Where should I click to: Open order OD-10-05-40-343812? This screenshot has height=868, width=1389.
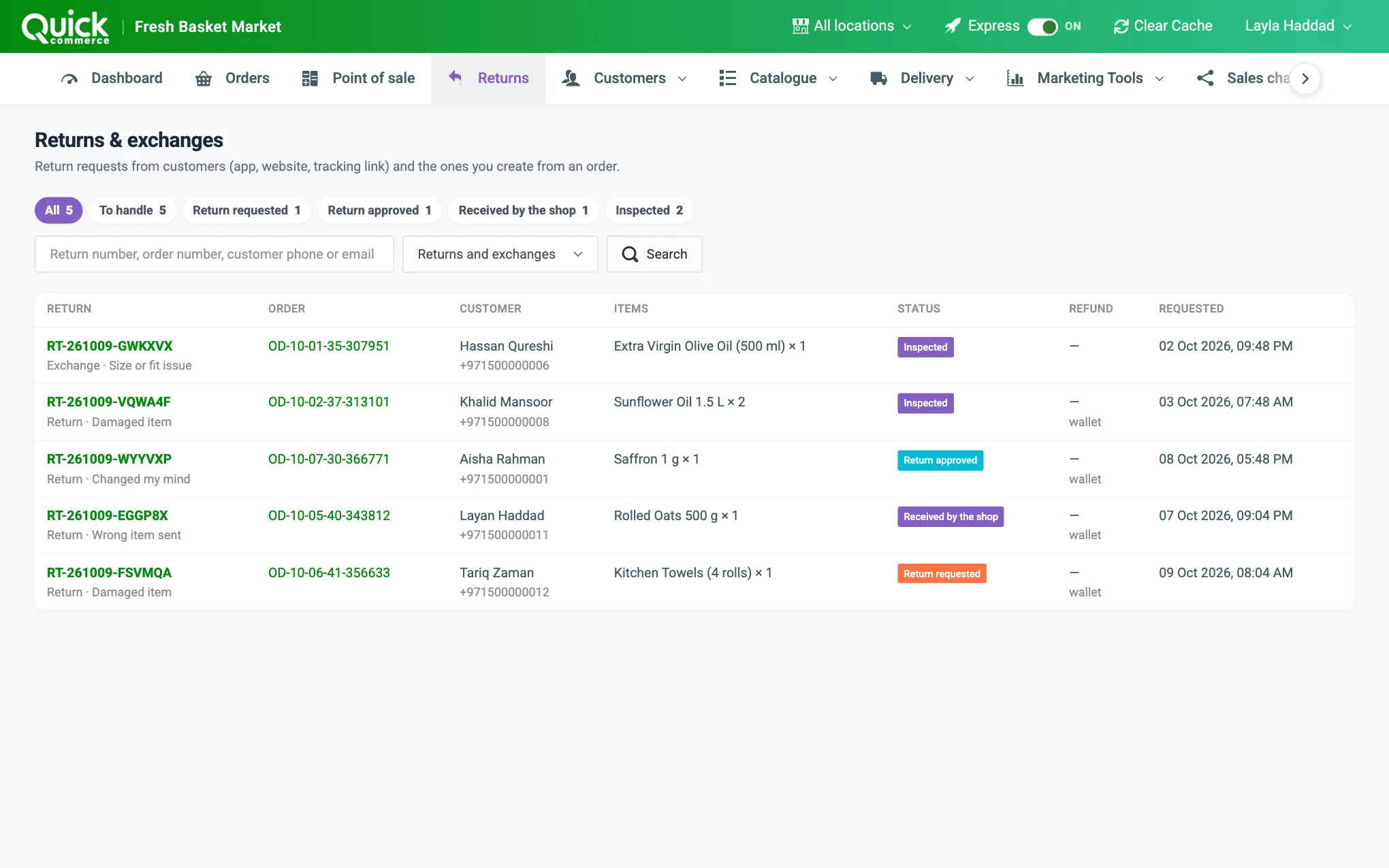pos(329,515)
